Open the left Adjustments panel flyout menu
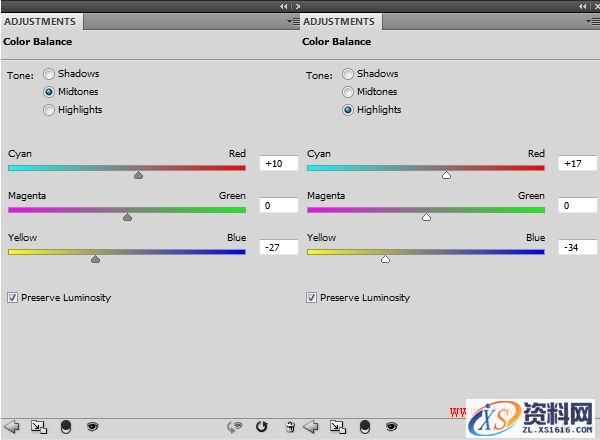The image size is (600, 440). 291,21
